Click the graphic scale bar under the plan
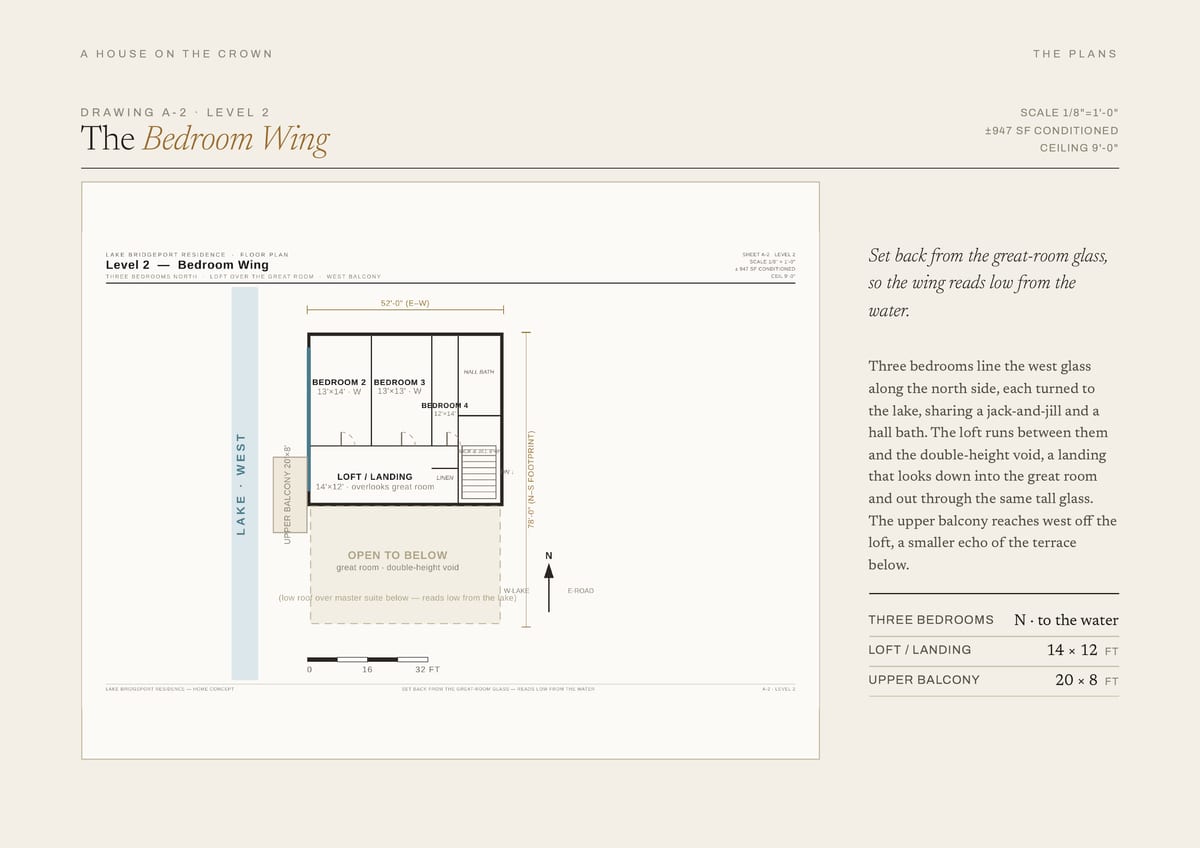 pos(368,659)
